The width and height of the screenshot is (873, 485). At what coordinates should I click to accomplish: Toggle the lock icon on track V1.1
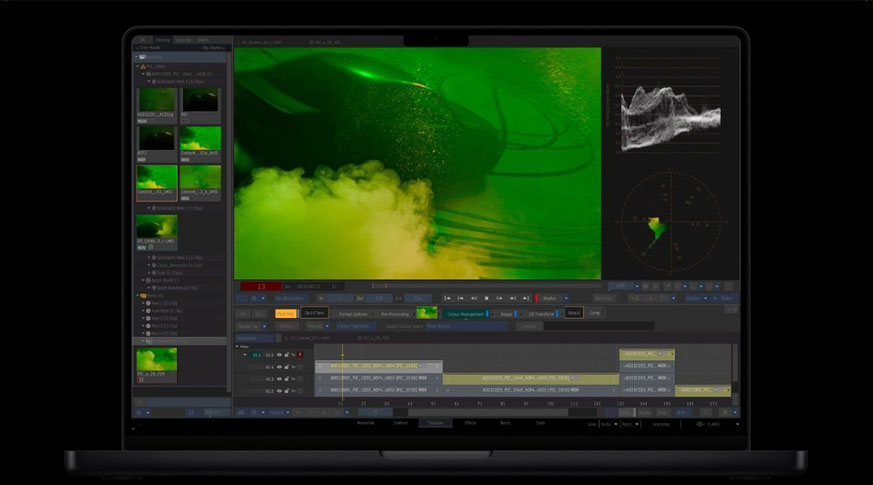point(288,354)
